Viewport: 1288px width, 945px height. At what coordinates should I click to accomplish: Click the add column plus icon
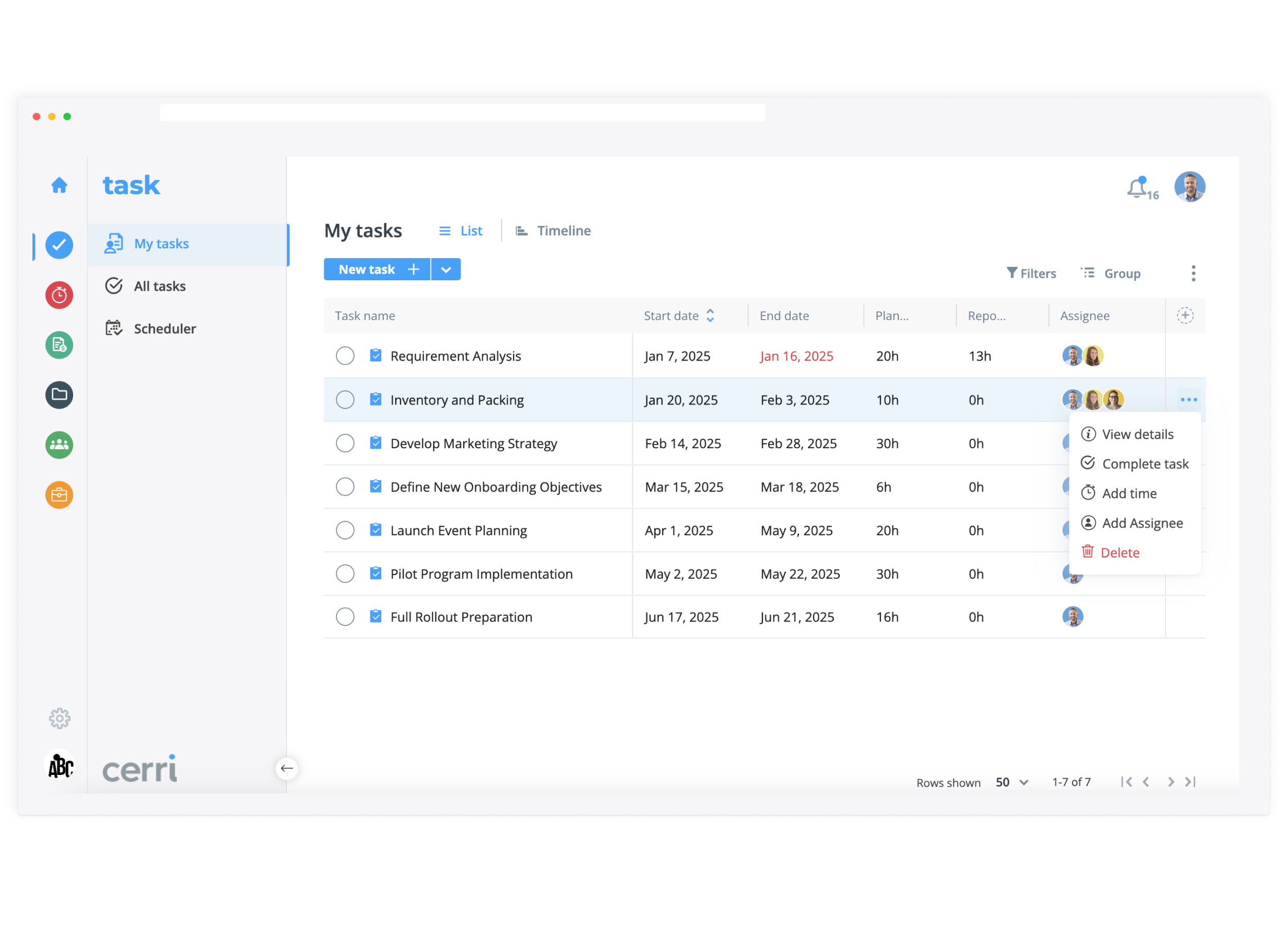click(x=1185, y=316)
